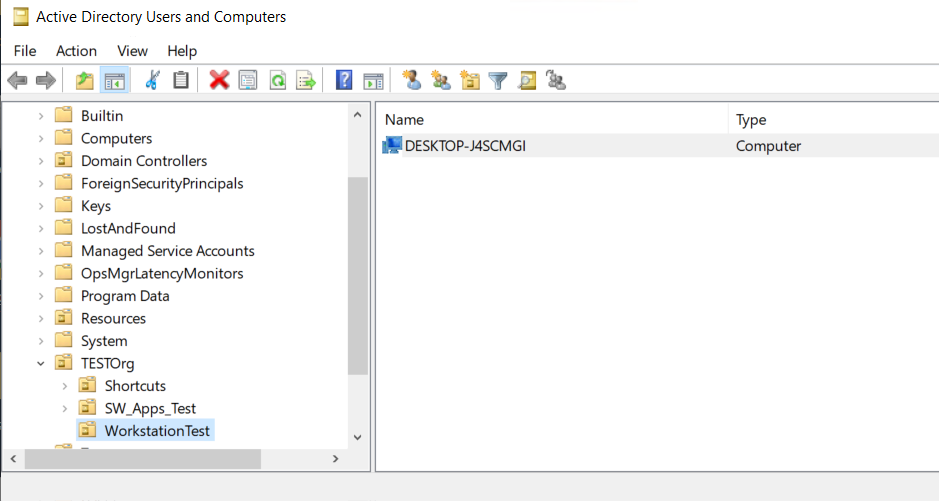The height and width of the screenshot is (501, 939).
Task: Select Managed Service Accounts tree item
Action: click(168, 251)
